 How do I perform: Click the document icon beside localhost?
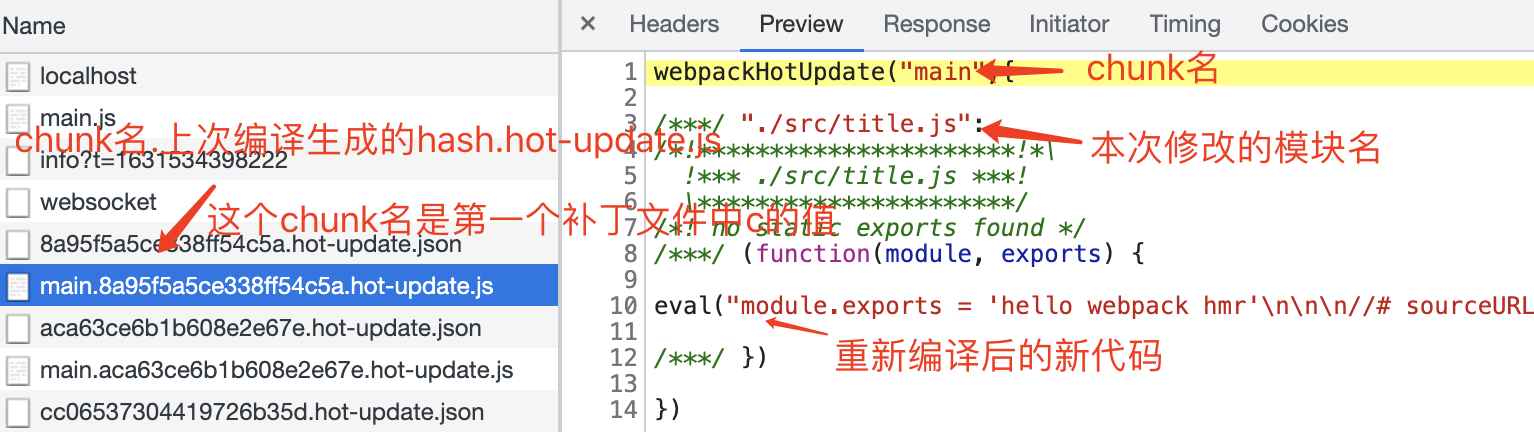coord(18,76)
